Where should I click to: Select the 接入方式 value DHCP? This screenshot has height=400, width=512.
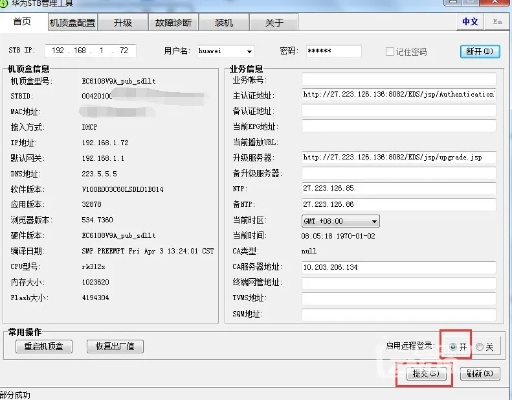89,127
